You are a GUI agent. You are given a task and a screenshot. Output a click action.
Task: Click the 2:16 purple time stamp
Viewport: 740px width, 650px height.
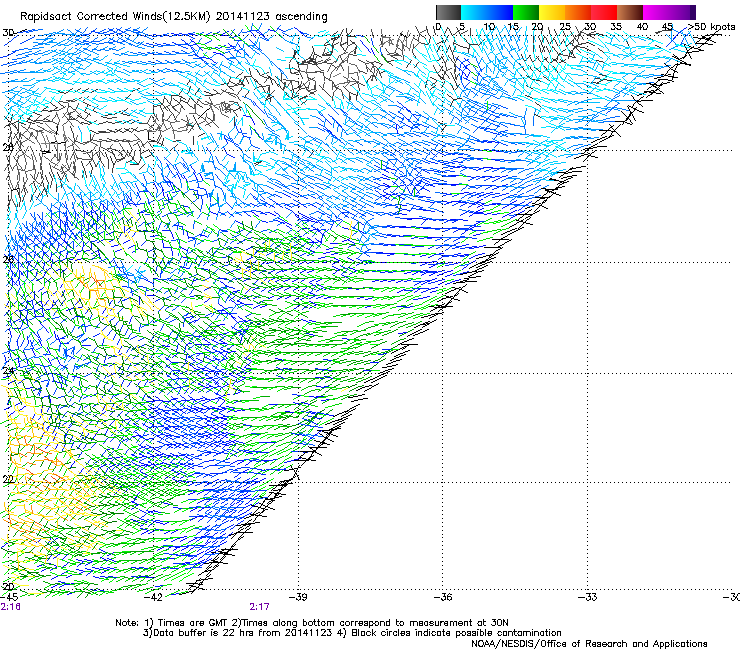click(x=10, y=607)
